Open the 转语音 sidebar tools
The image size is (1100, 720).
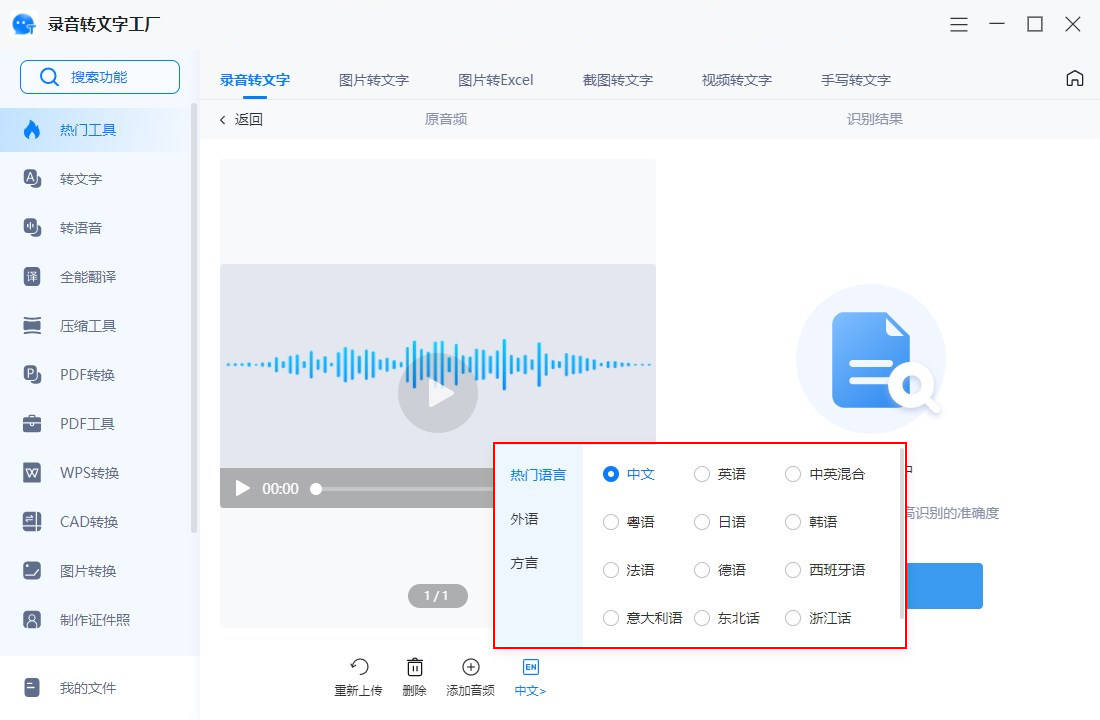[x=95, y=228]
